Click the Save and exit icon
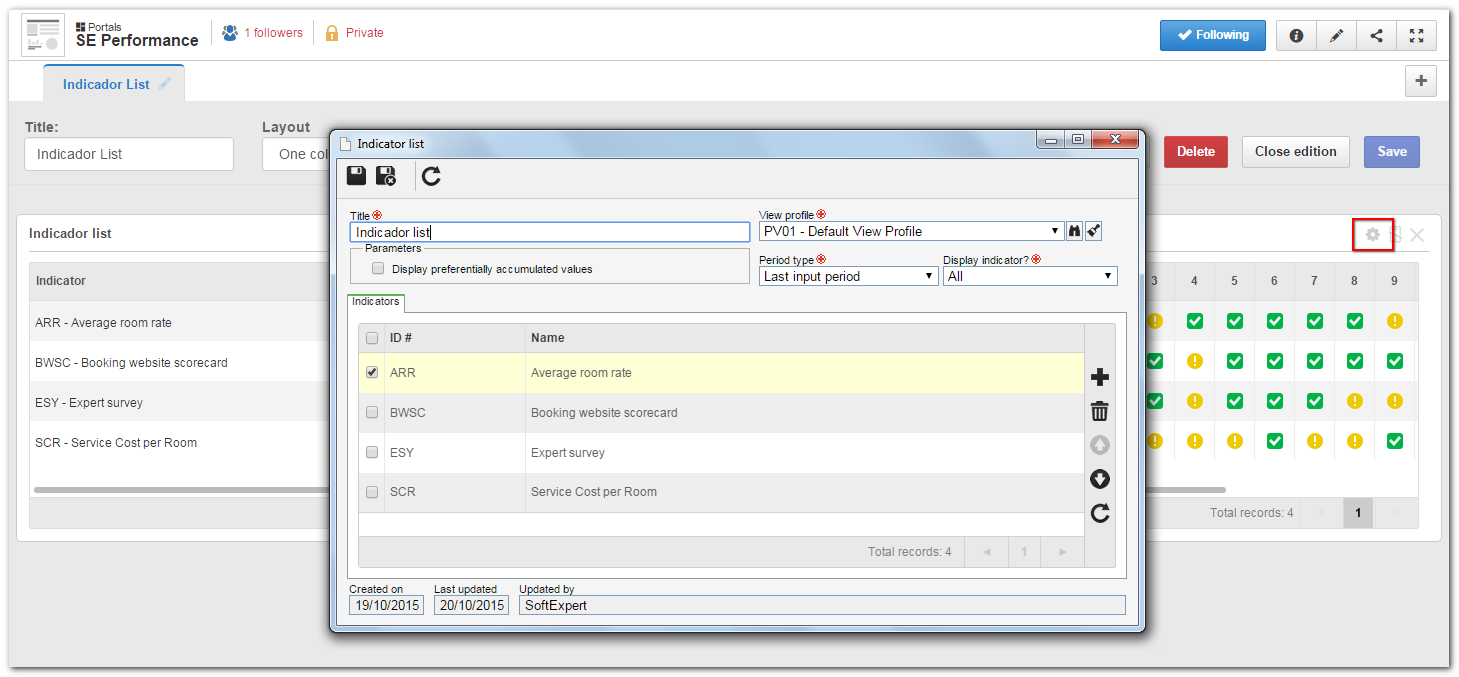Viewport: 1459px width, 677px height. pyautogui.click(x=386, y=176)
